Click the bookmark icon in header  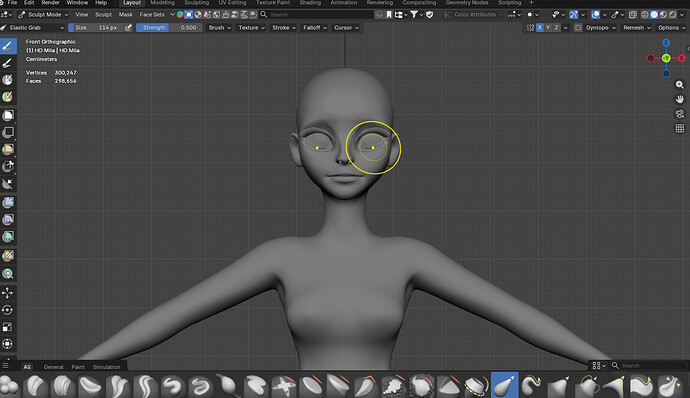coord(389,15)
